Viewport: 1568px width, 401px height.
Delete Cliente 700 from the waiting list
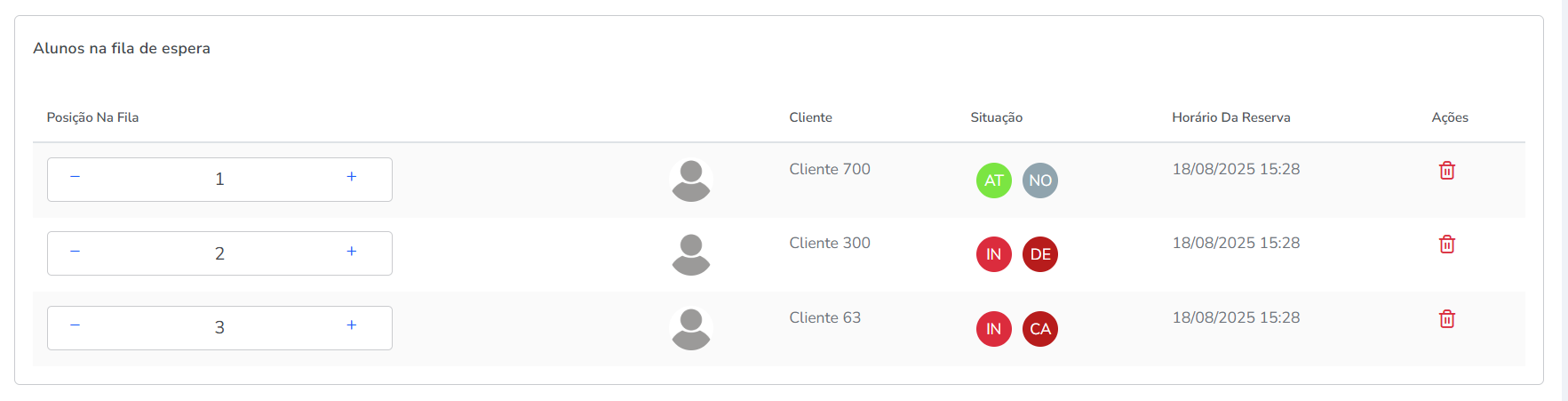(1446, 171)
